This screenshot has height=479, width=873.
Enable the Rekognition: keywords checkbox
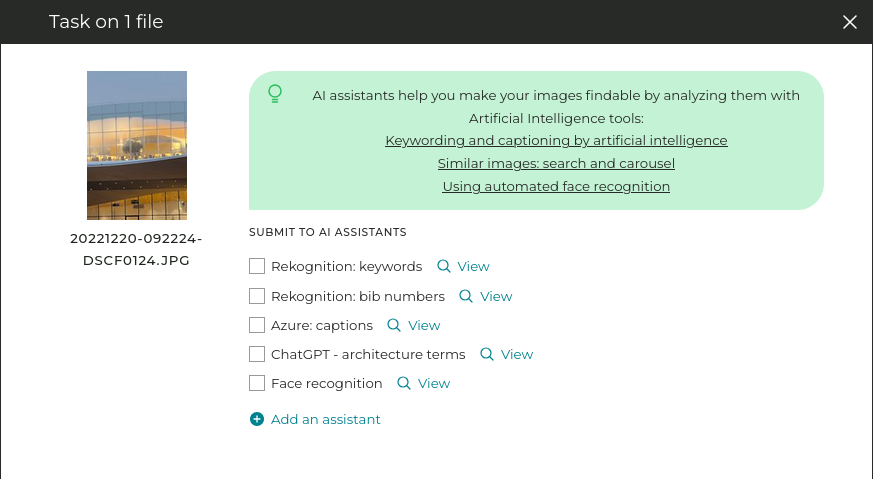[257, 266]
